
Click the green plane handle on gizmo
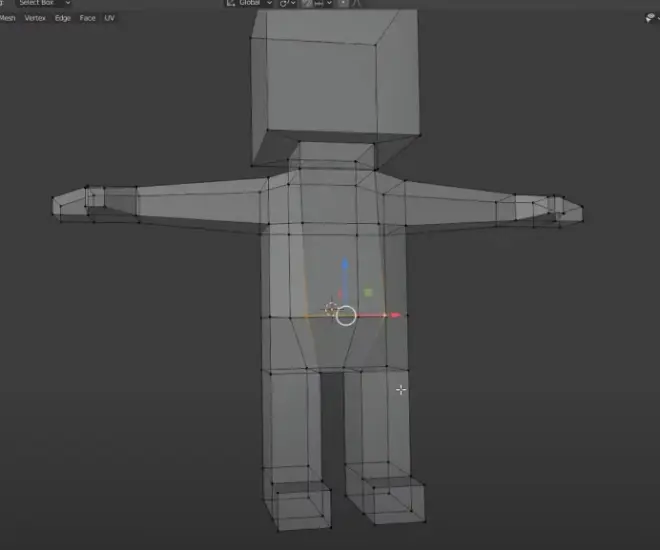pyautogui.click(x=368, y=292)
